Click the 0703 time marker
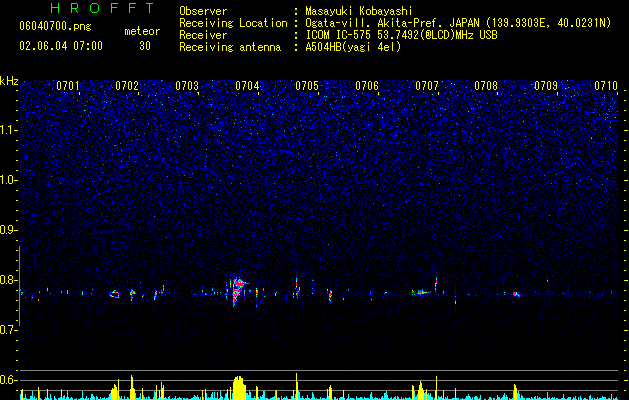Image resolution: width=629 pixels, height=400 pixels. click(x=187, y=85)
